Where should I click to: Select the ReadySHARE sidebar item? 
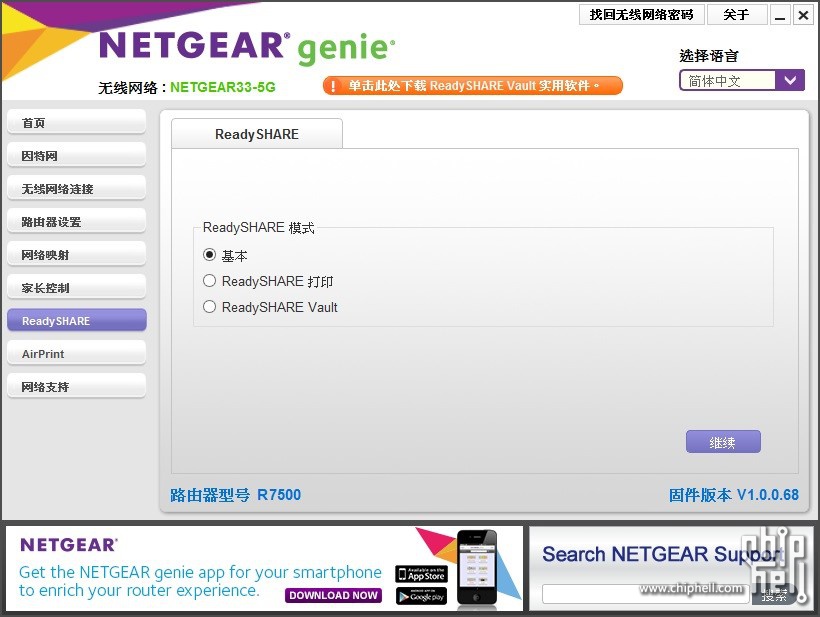[x=76, y=321]
